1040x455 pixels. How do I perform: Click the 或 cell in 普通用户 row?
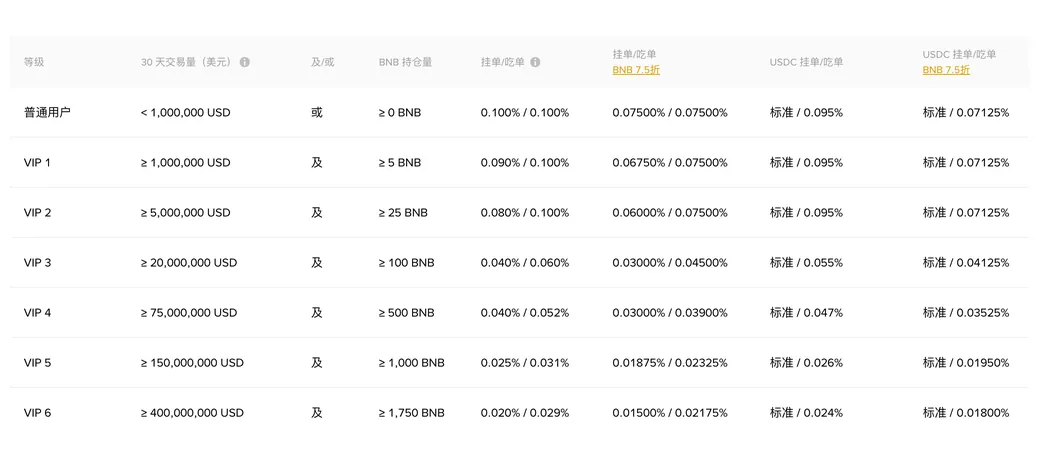tap(316, 113)
